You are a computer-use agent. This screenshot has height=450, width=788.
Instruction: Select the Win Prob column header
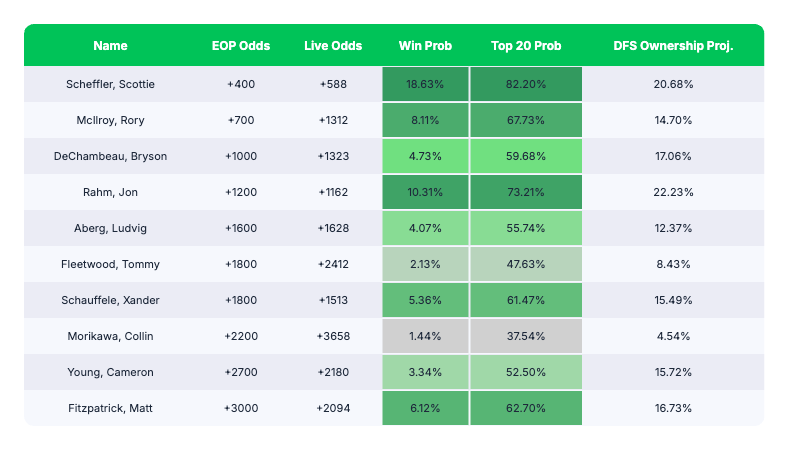click(x=425, y=46)
